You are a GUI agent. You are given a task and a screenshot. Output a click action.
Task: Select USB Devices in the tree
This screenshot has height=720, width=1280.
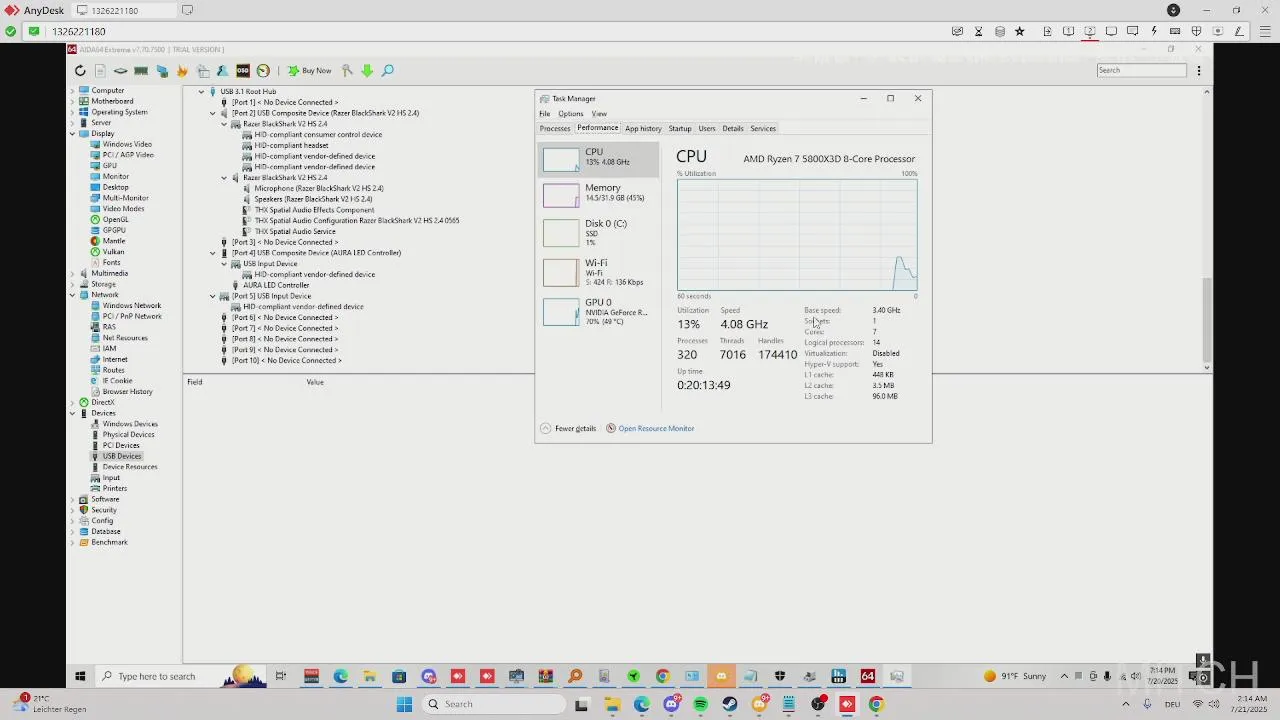tap(121, 456)
